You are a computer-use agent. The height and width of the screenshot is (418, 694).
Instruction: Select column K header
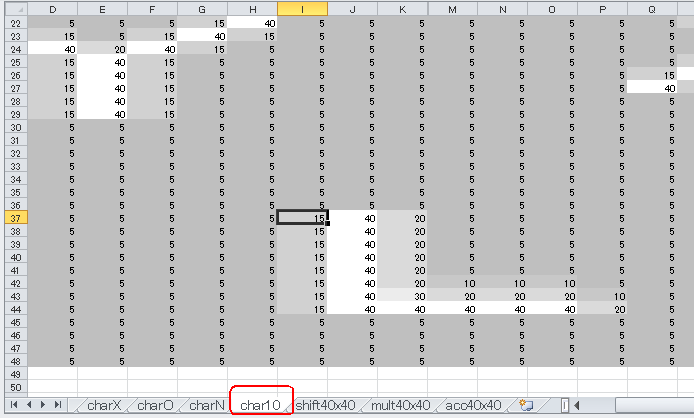pos(402,9)
